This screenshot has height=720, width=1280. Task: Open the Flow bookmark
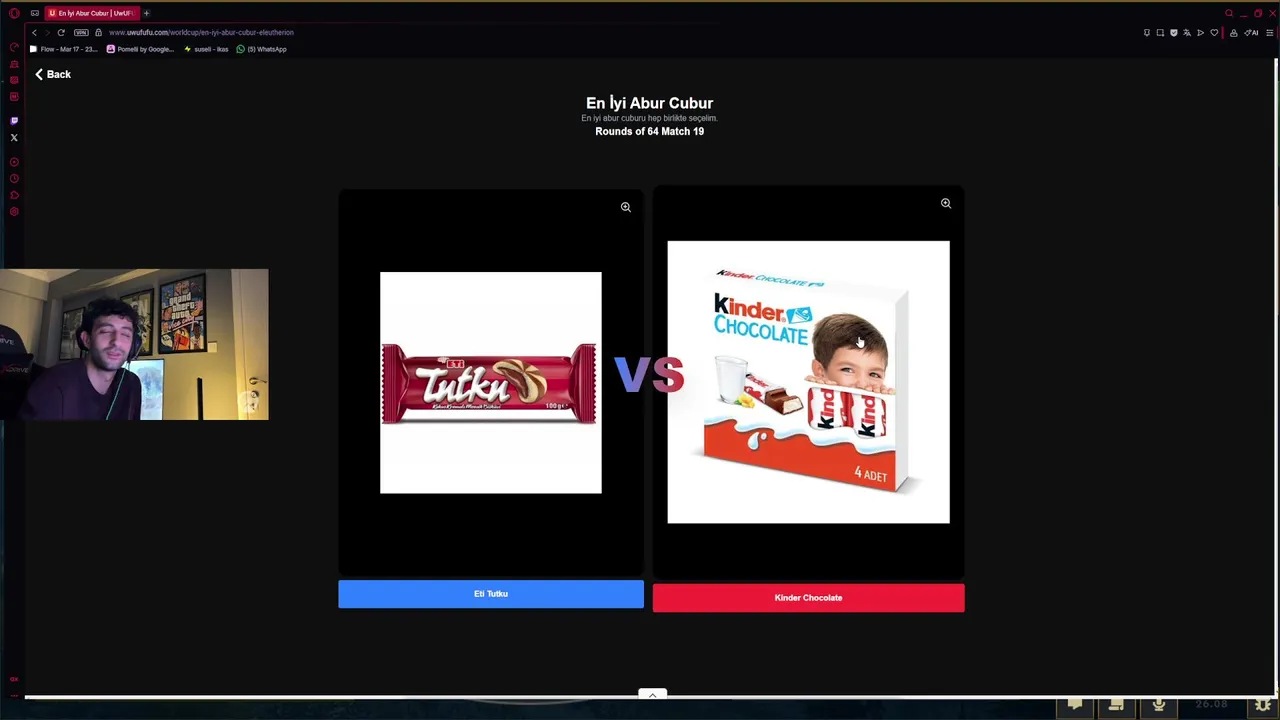pyautogui.click(x=64, y=49)
